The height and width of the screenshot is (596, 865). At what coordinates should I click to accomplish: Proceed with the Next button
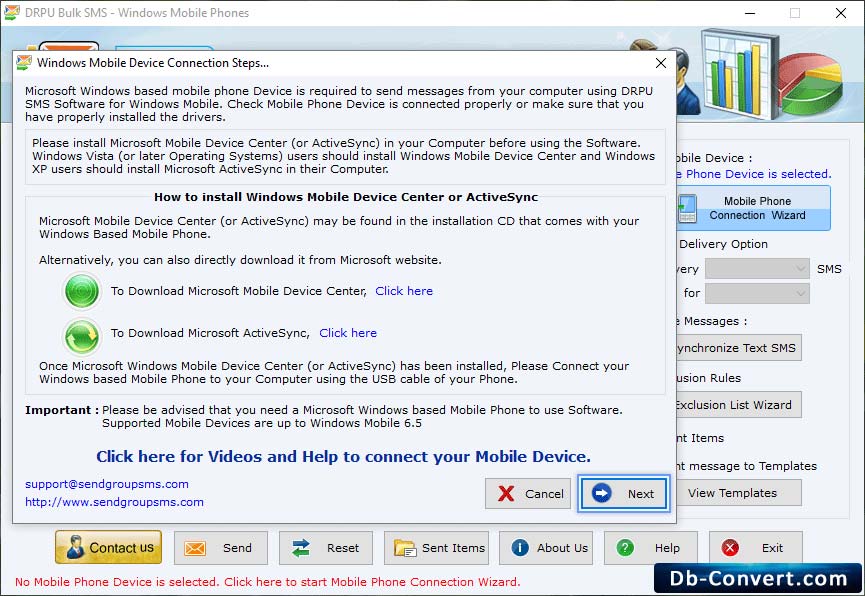(623, 493)
